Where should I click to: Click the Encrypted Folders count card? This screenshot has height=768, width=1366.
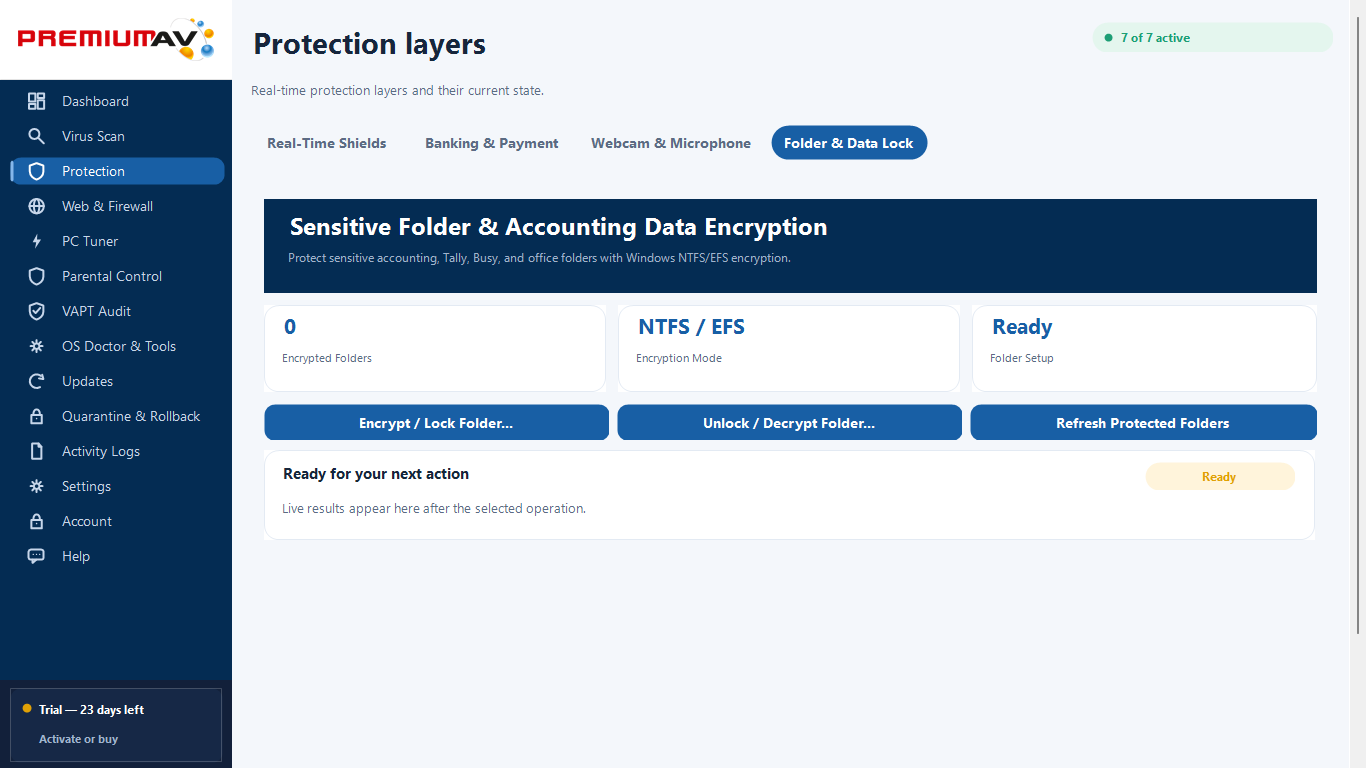click(435, 348)
